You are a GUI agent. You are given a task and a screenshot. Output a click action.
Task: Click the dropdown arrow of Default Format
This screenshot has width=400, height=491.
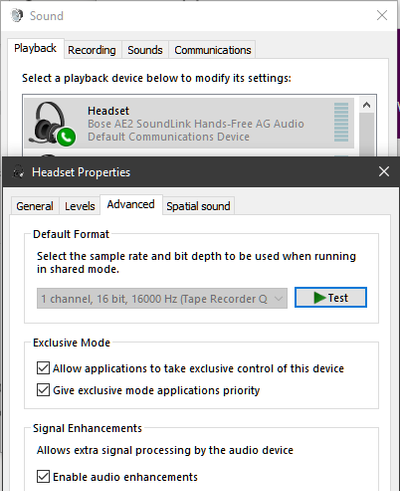279,298
